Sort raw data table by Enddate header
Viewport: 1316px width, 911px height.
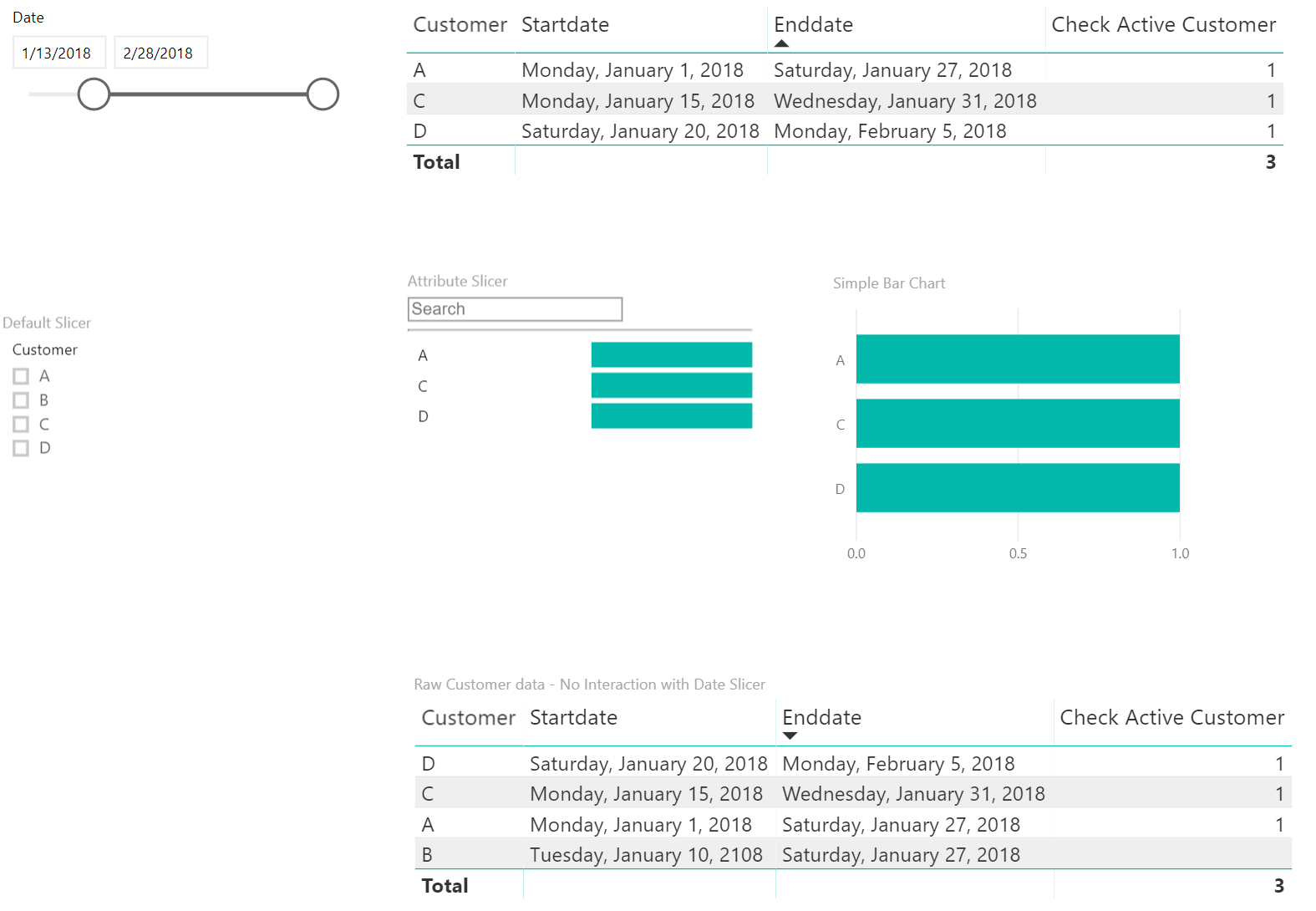821,718
